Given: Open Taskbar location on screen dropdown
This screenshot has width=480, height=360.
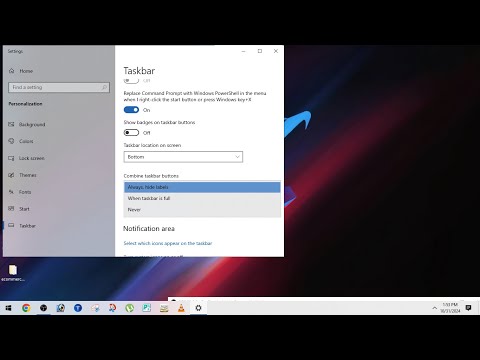Looking at the screenshot, I should pos(183,157).
